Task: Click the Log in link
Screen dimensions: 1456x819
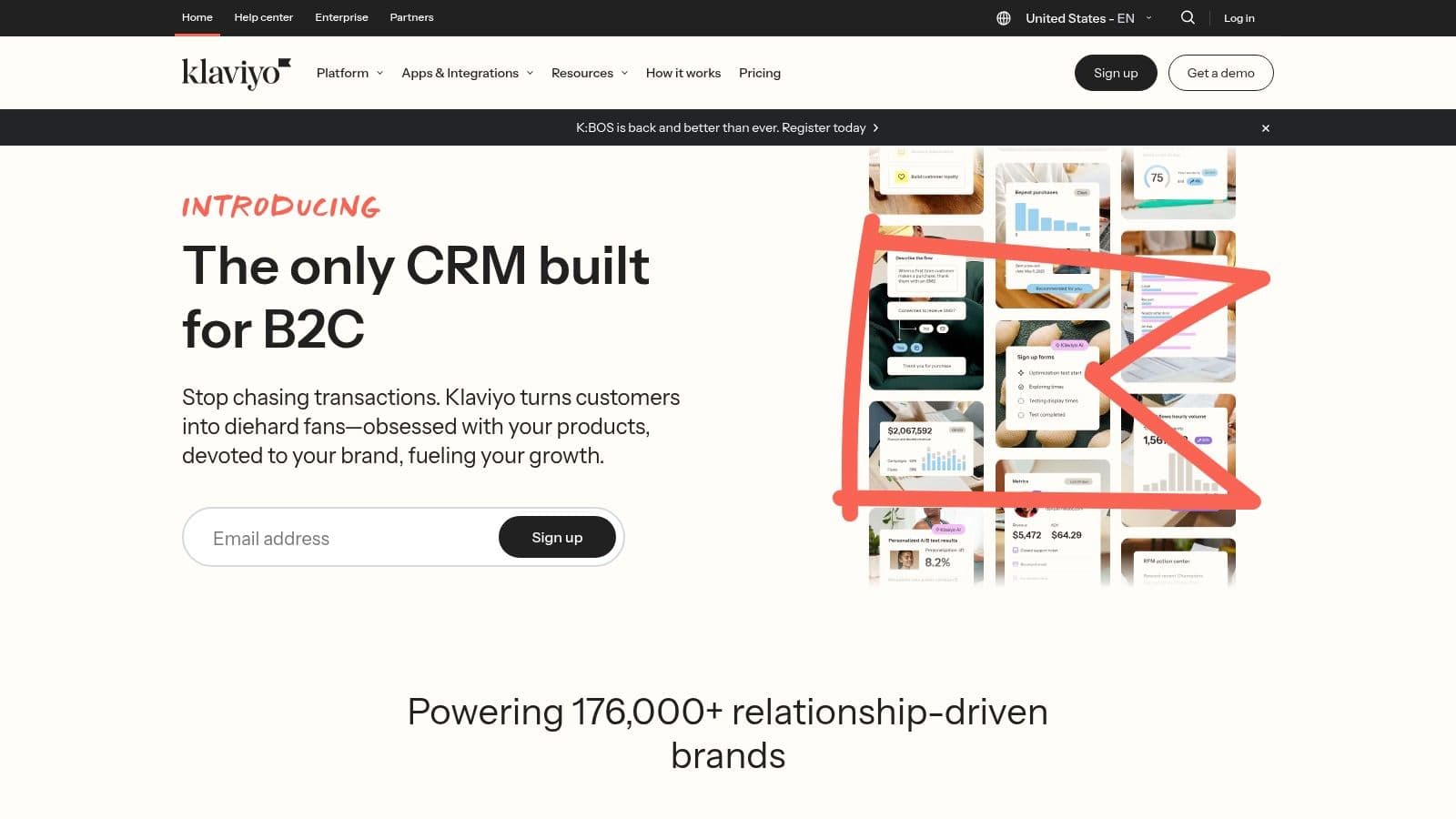Action: tap(1239, 18)
